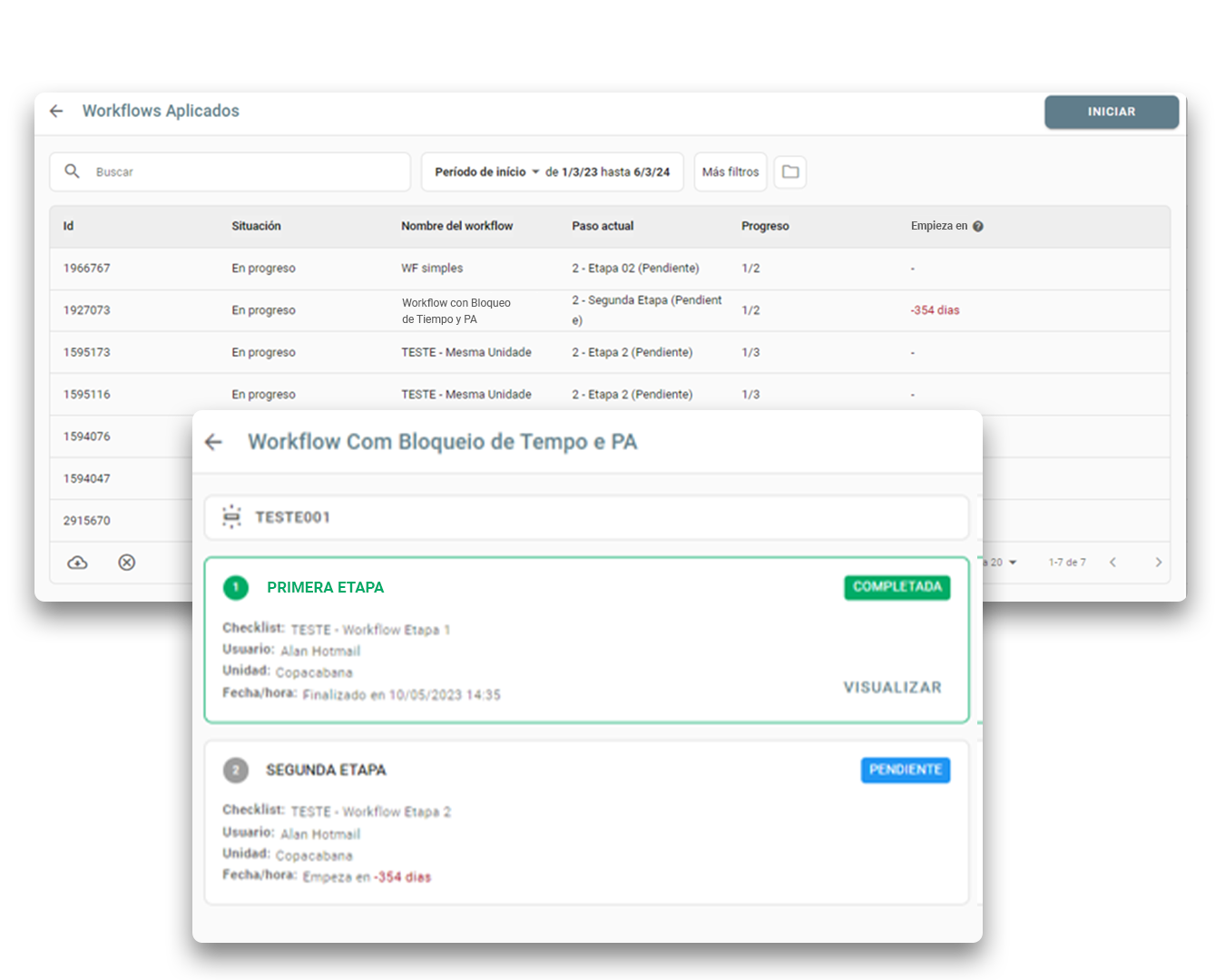Viewport: 1225px width, 980px height.
Task: Select the Segunda Etapa Pendiente card
Action: 587,823
